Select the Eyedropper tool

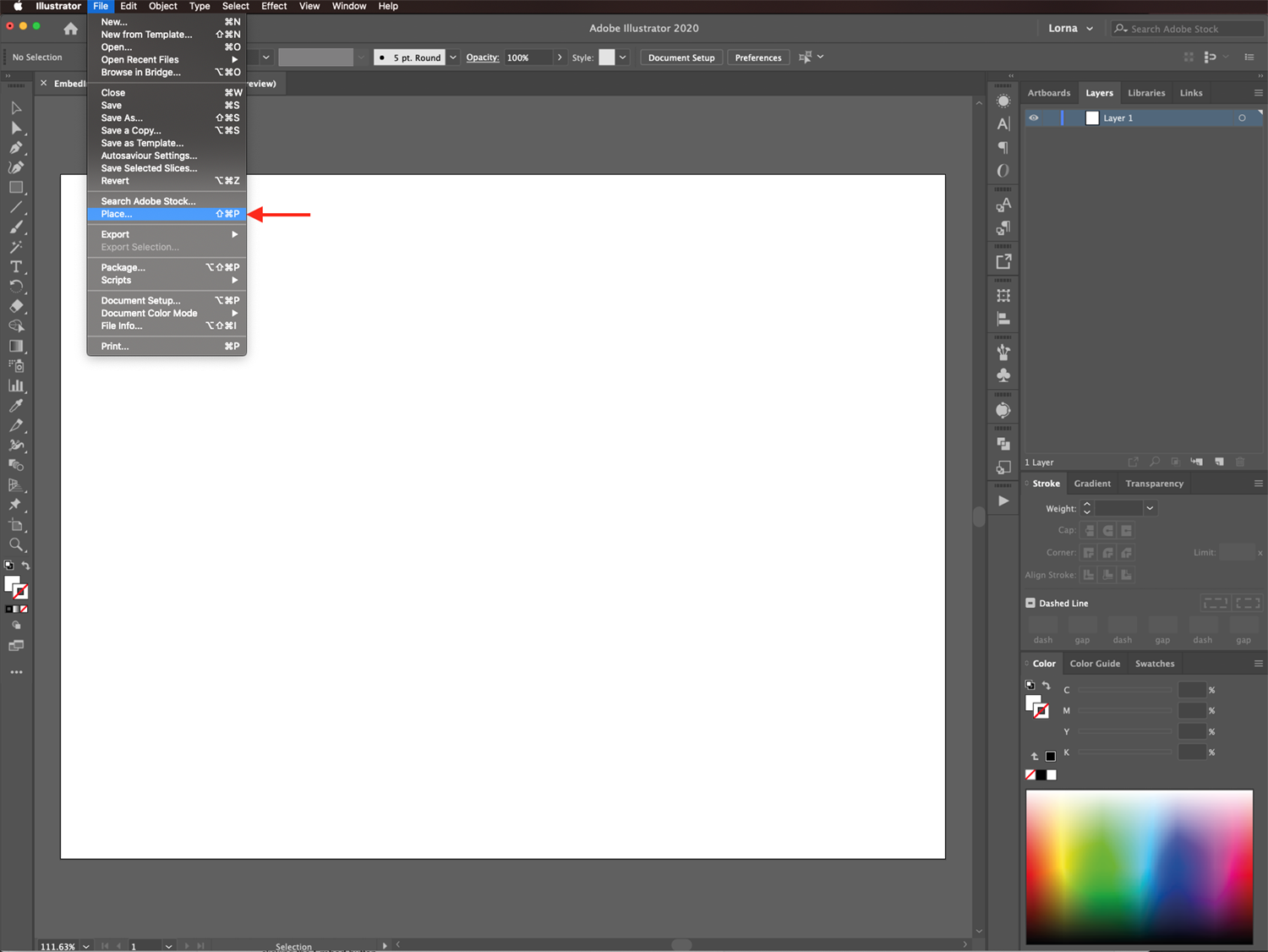tap(16, 406)
